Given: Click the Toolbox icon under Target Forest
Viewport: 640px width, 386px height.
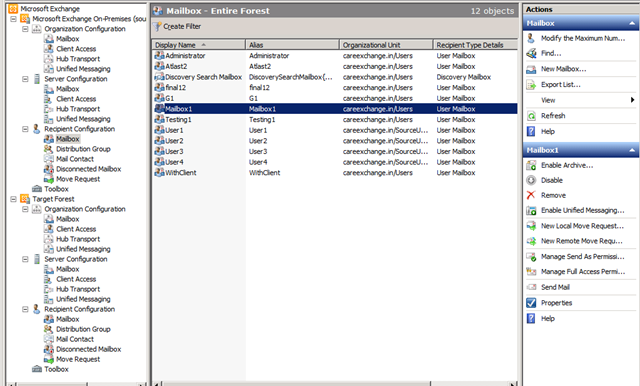Looking at the screenshot, I should [37, 369].
